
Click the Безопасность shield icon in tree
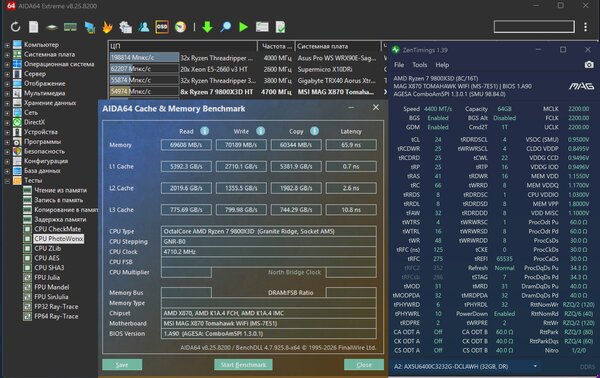coord(17,151)
